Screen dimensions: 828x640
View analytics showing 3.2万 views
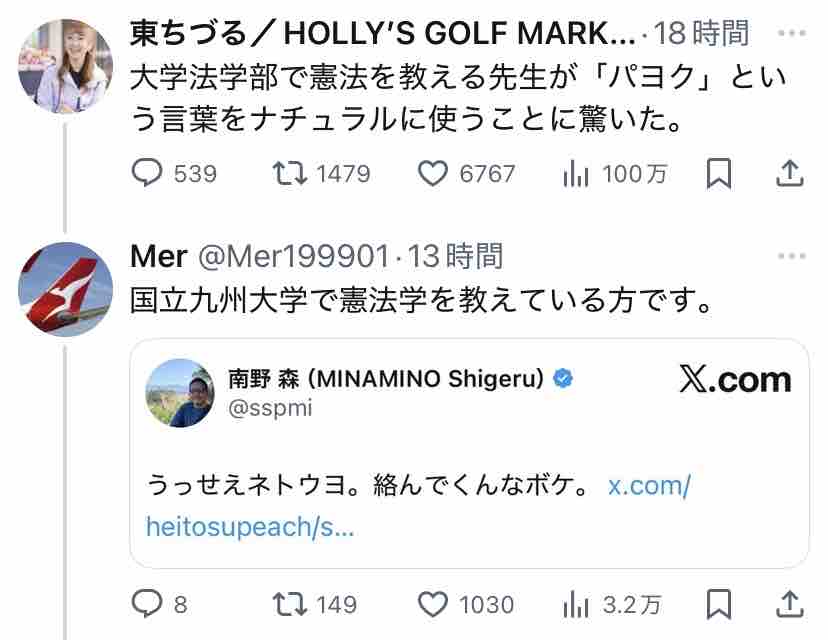pos(576,604)
